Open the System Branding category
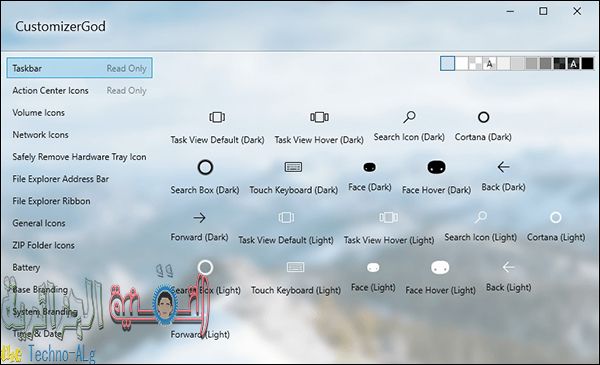Viewport: 600px width, 365px height. coord(45,312)
